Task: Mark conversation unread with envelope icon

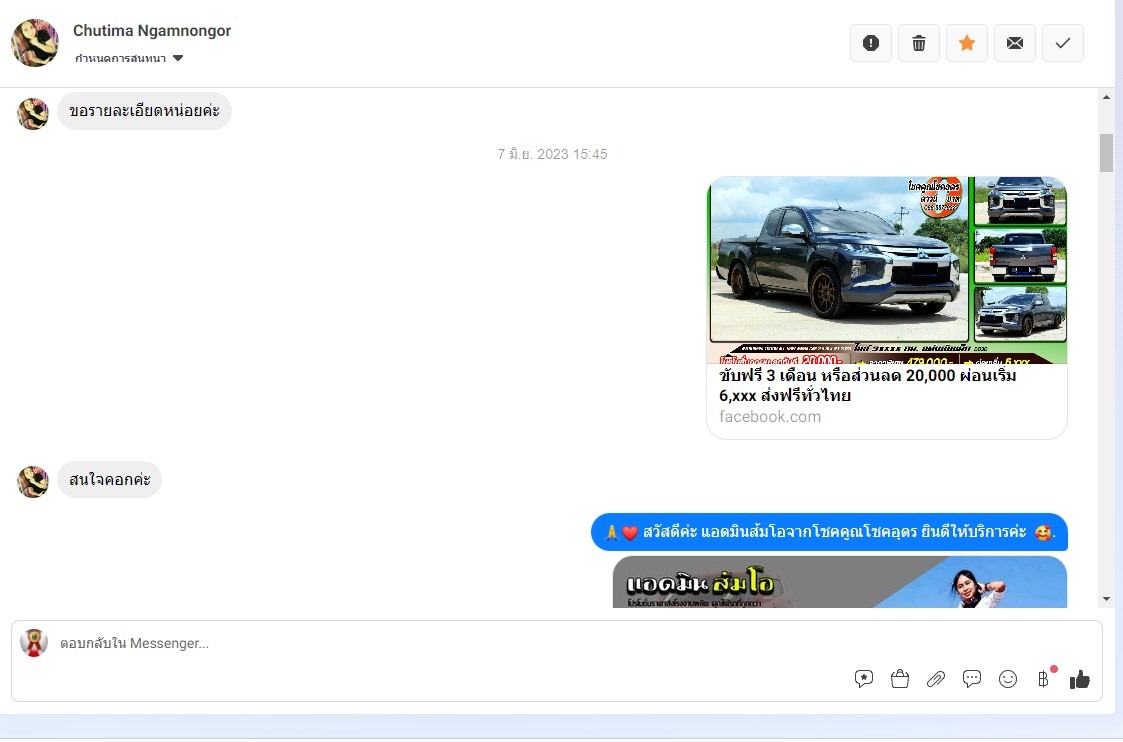Action: [x=1015, y=43]
